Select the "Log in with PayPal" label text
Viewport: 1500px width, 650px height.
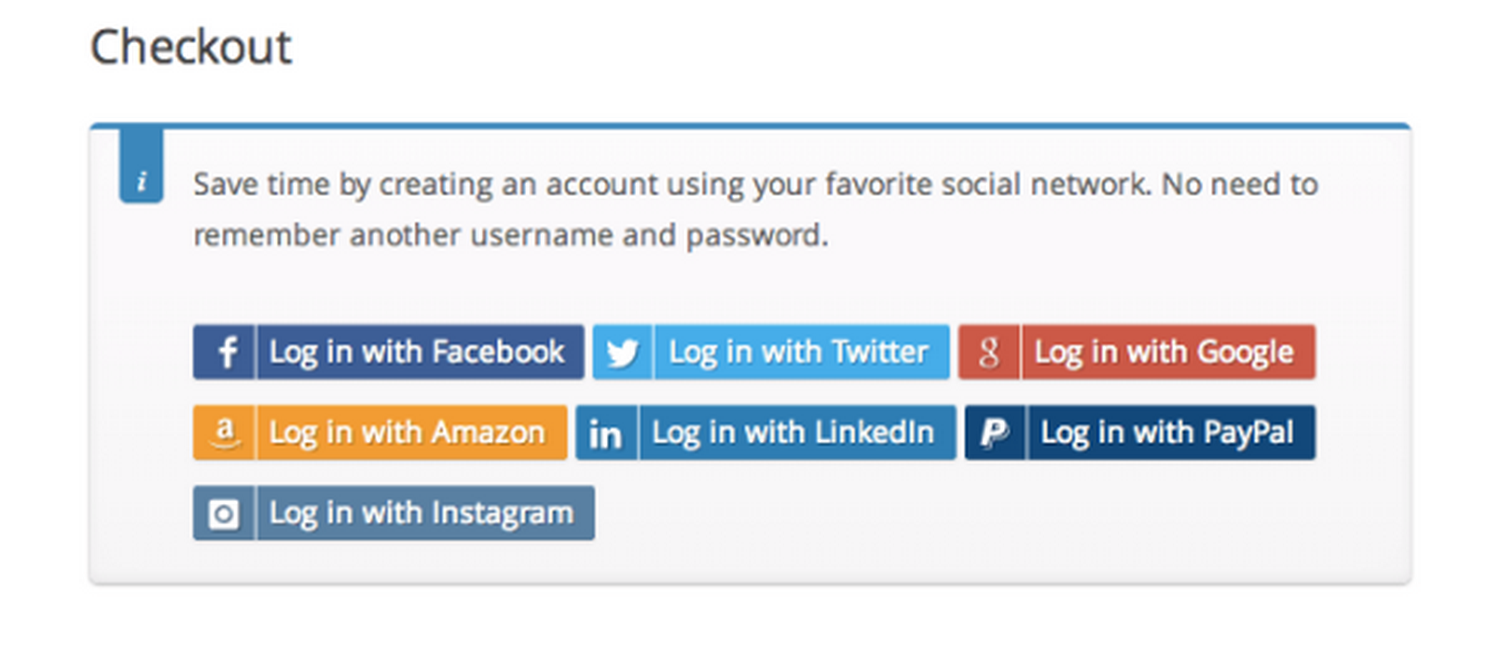pos(1170,432)
